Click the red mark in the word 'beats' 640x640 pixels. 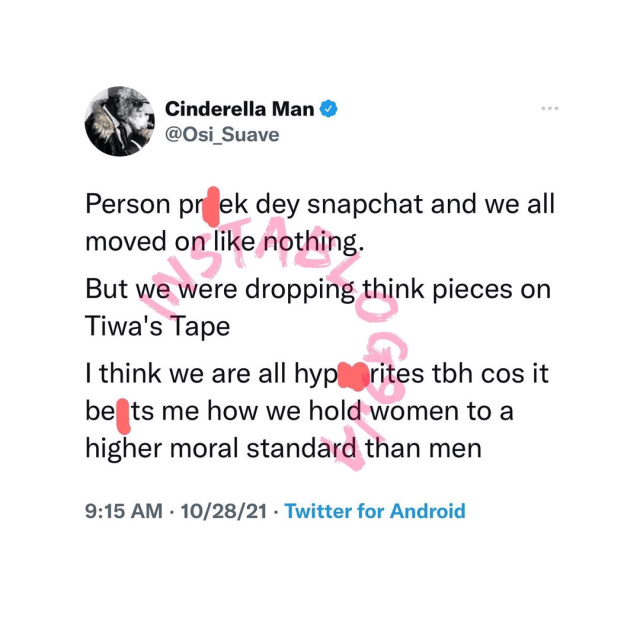click(123, 413)
